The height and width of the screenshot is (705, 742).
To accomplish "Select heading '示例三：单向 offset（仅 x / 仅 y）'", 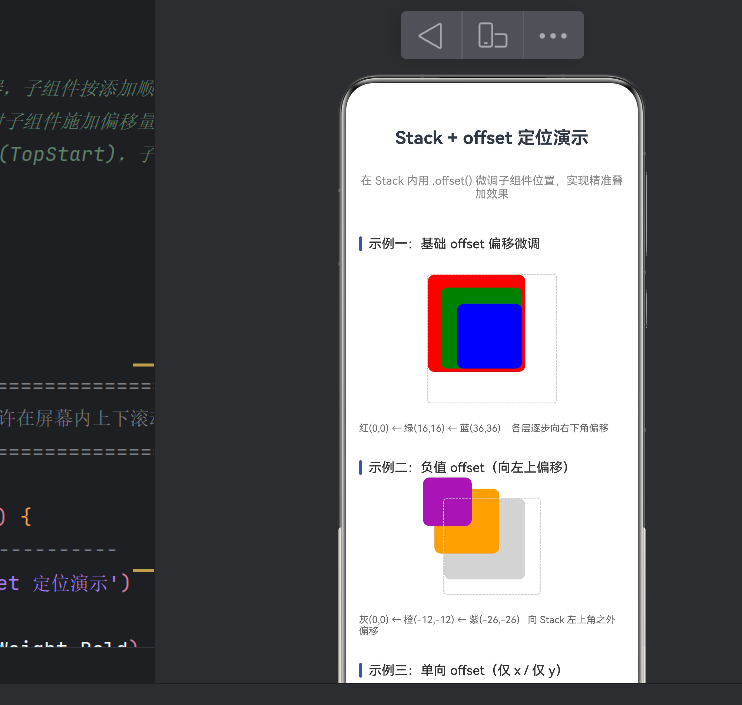I will tap(465, 670).
